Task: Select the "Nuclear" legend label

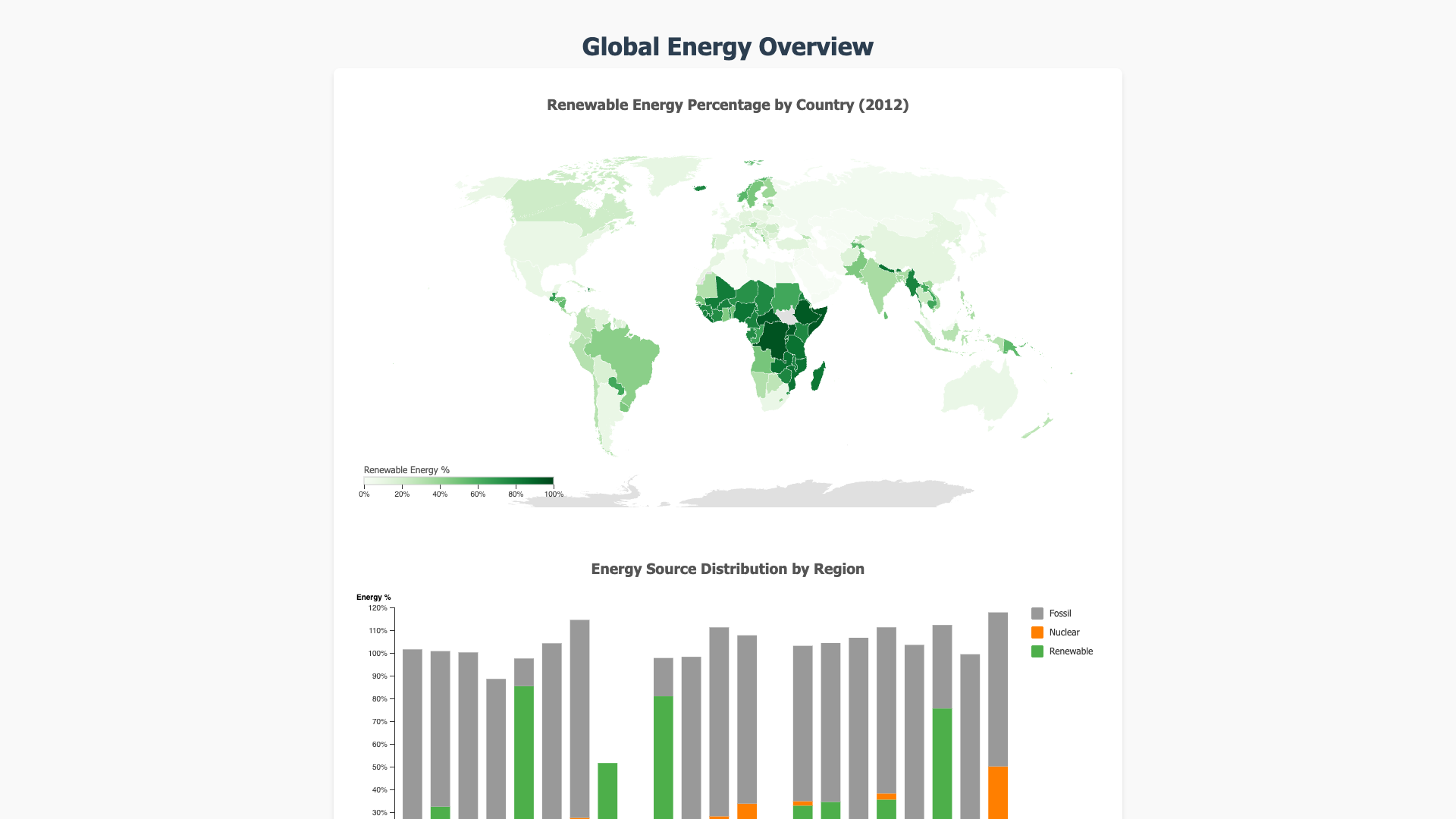Action: (x=1064, y=632)
